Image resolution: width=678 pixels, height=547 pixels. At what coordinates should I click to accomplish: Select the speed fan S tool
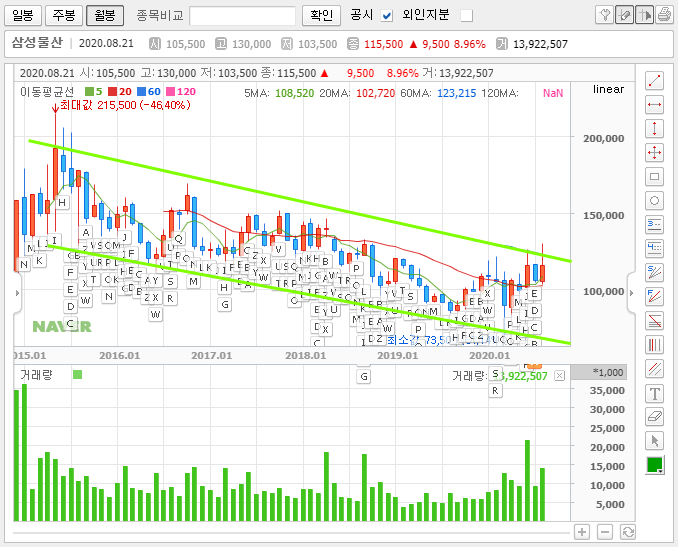654,272
